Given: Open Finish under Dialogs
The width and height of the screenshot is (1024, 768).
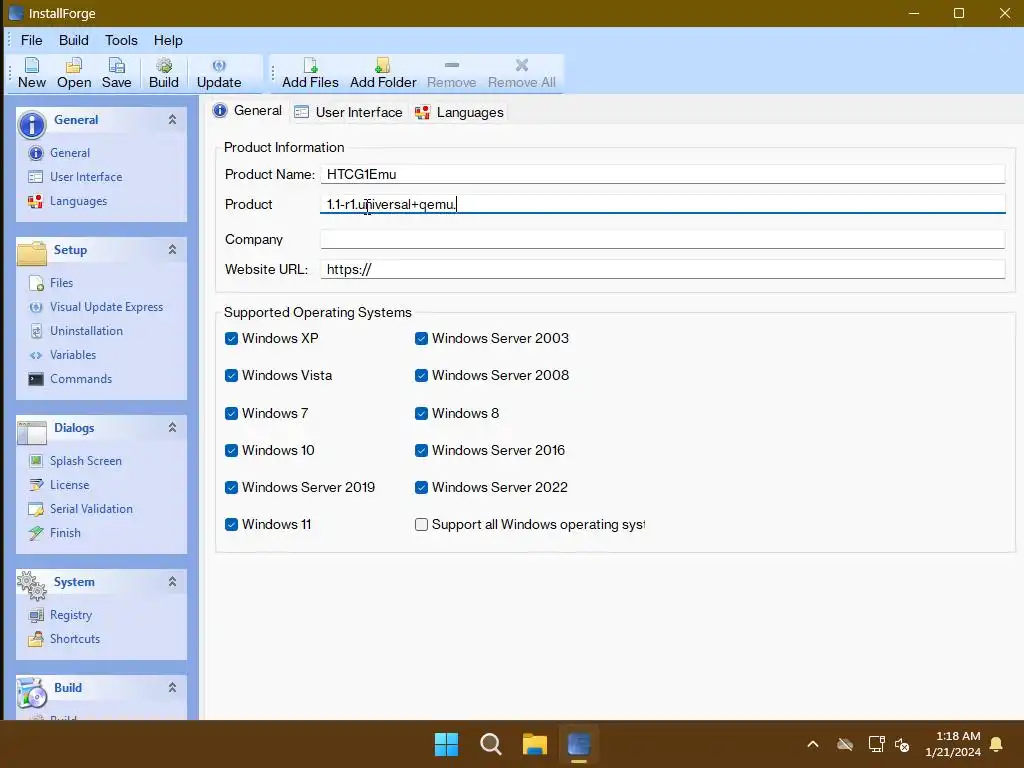Looking at the screenshot, I should [x=65, y=534].
